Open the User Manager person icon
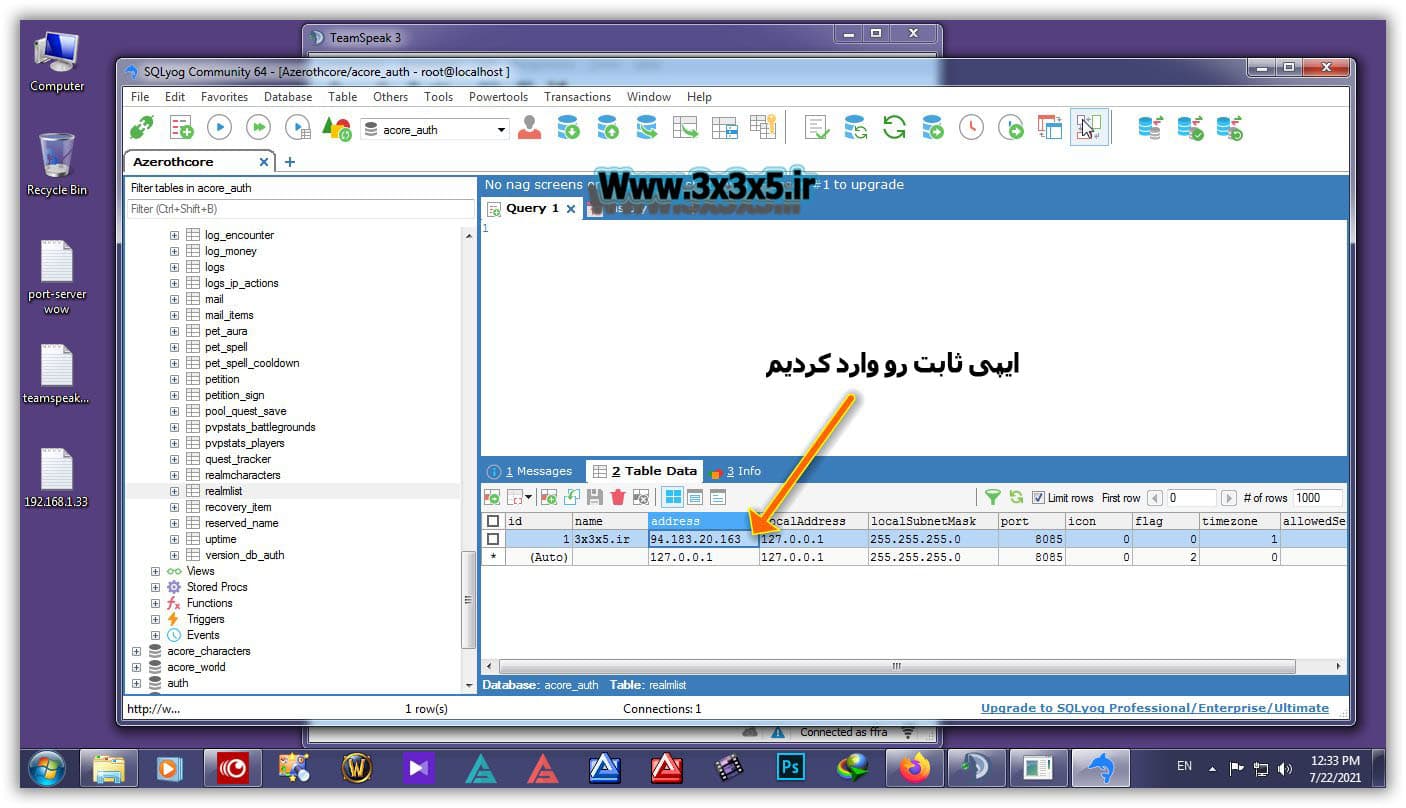The image size is (1406, 808). 529,128
